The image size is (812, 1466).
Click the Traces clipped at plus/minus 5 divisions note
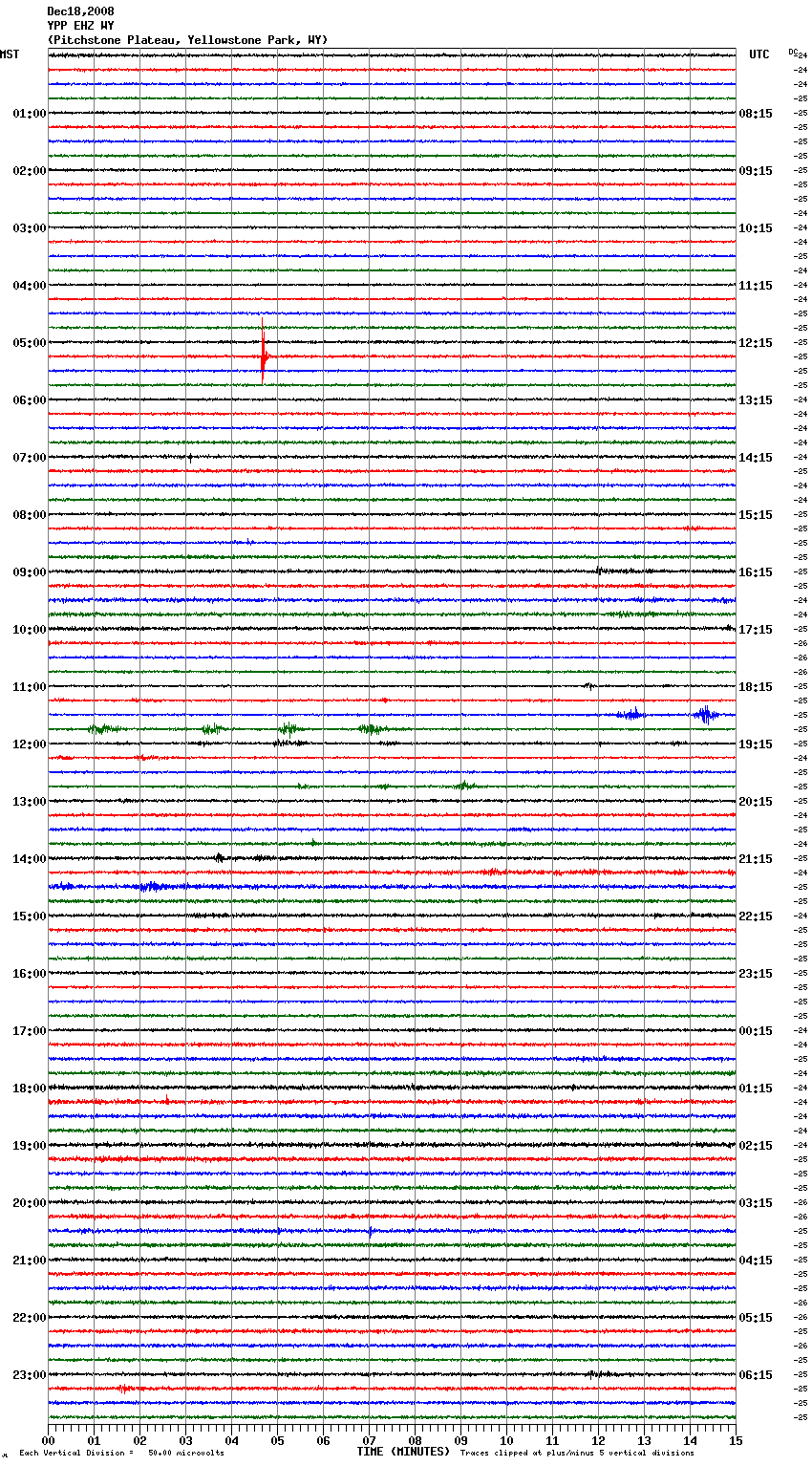tap(577, 1454)
